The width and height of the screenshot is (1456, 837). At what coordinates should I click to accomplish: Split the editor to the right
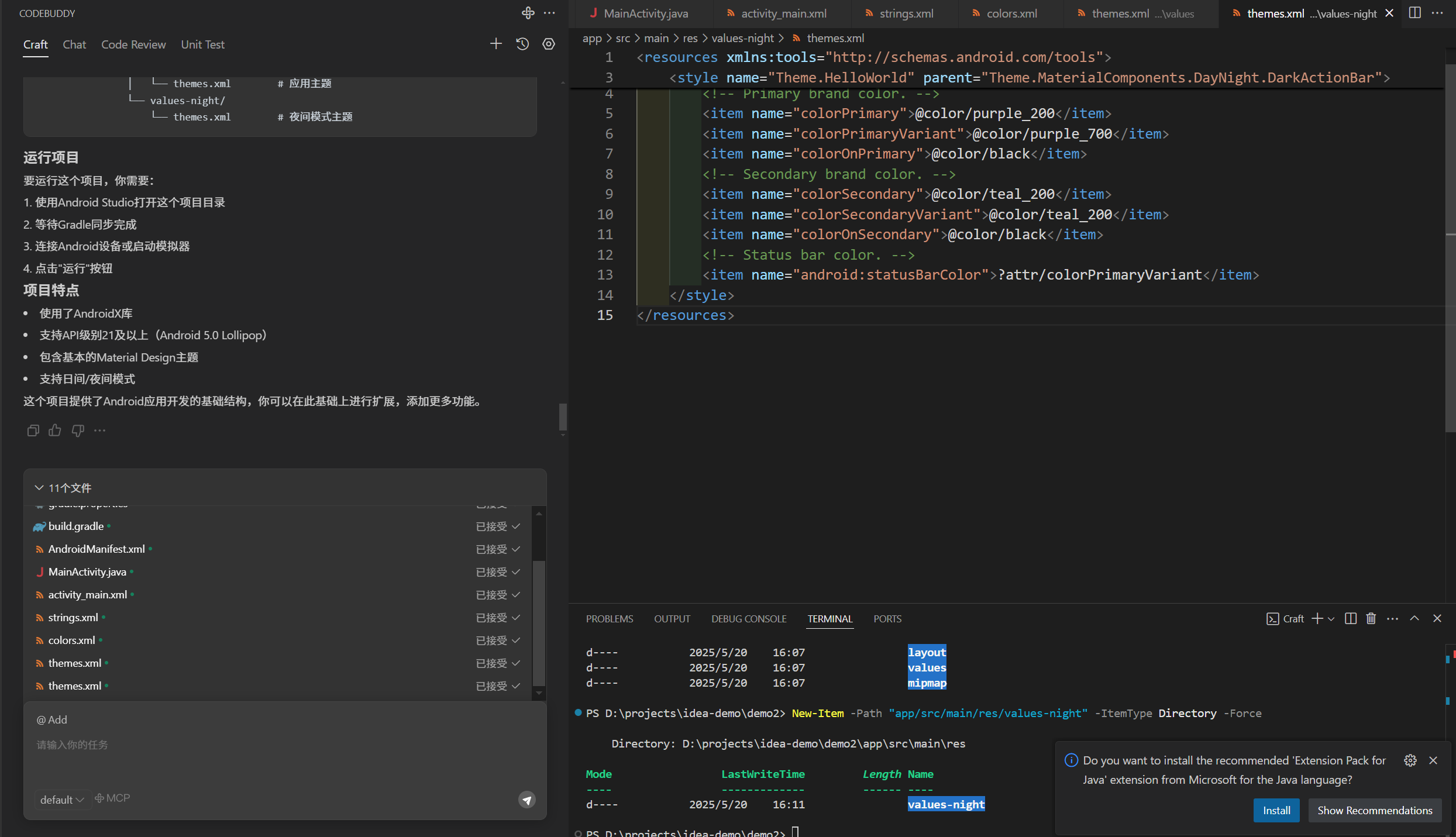tap(1414, 13)
